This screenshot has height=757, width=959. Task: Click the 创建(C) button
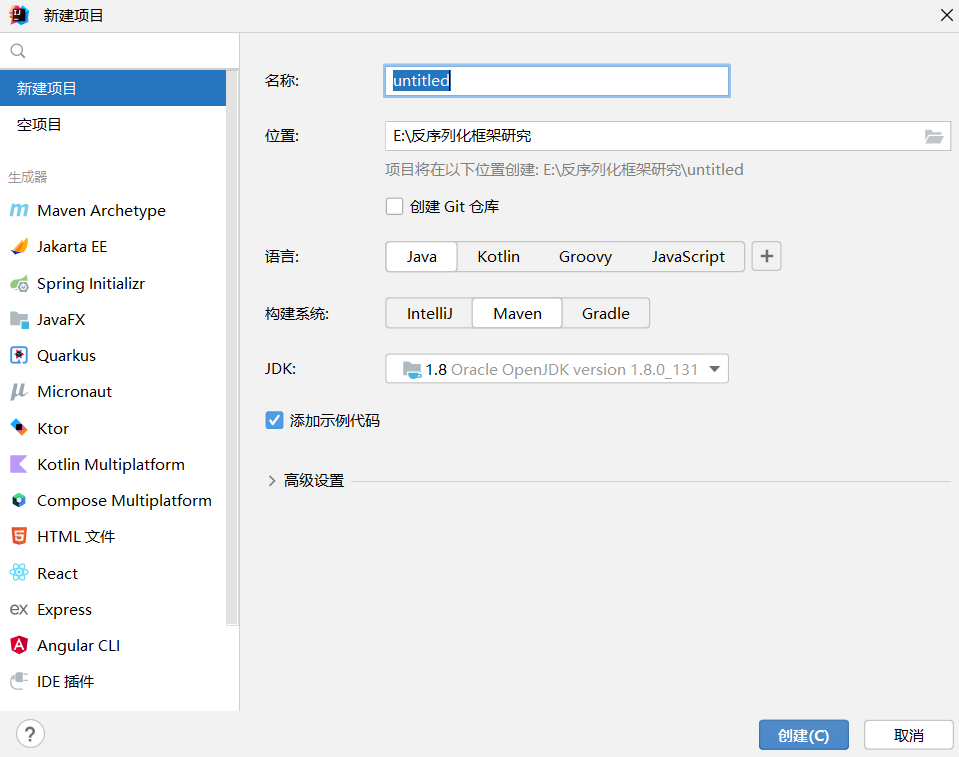[804, 735]
